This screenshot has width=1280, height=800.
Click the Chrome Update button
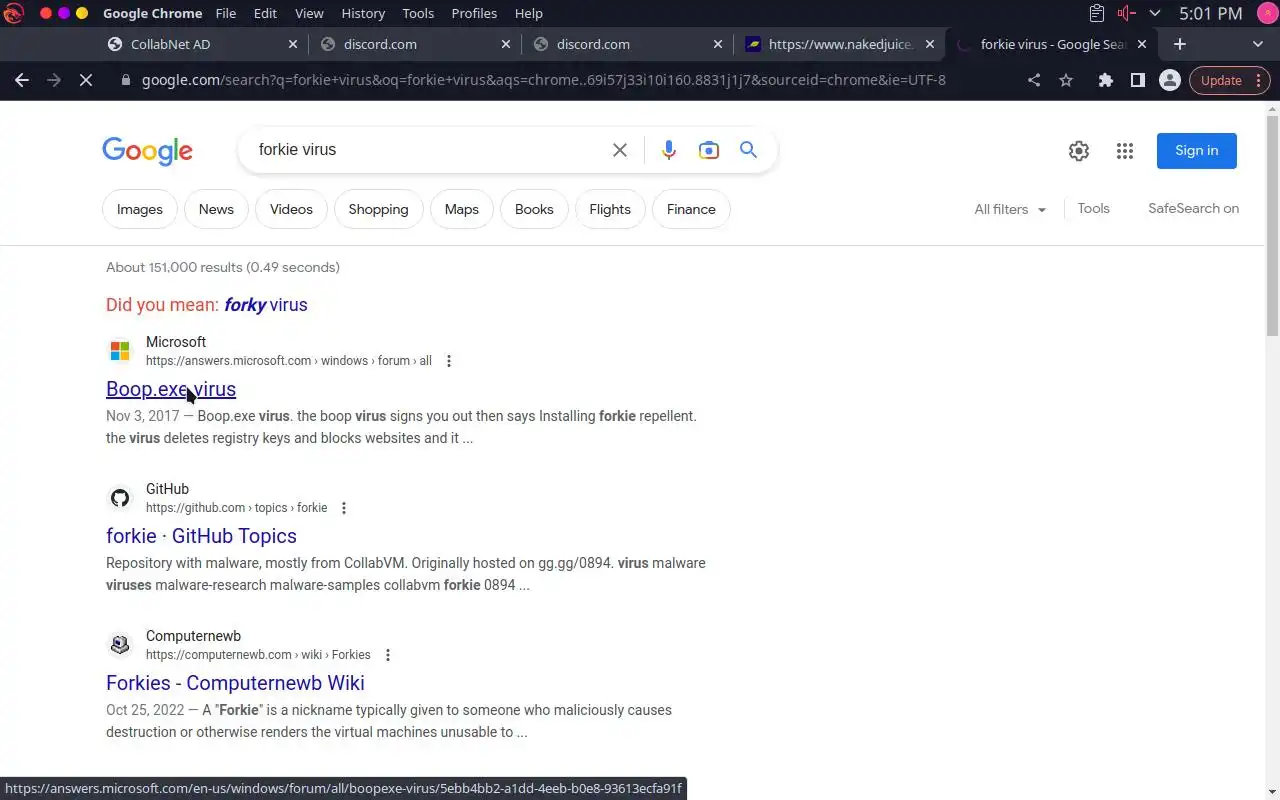pos(1229,80)
